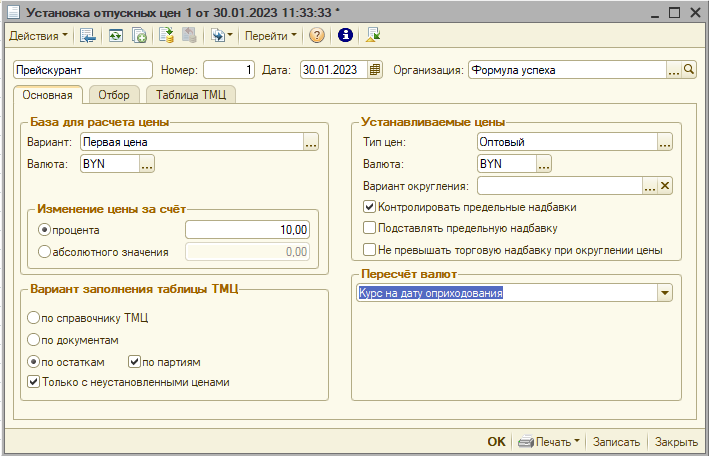Click into the Номер input field
709x456 pixels.
[x=229, y=70]
